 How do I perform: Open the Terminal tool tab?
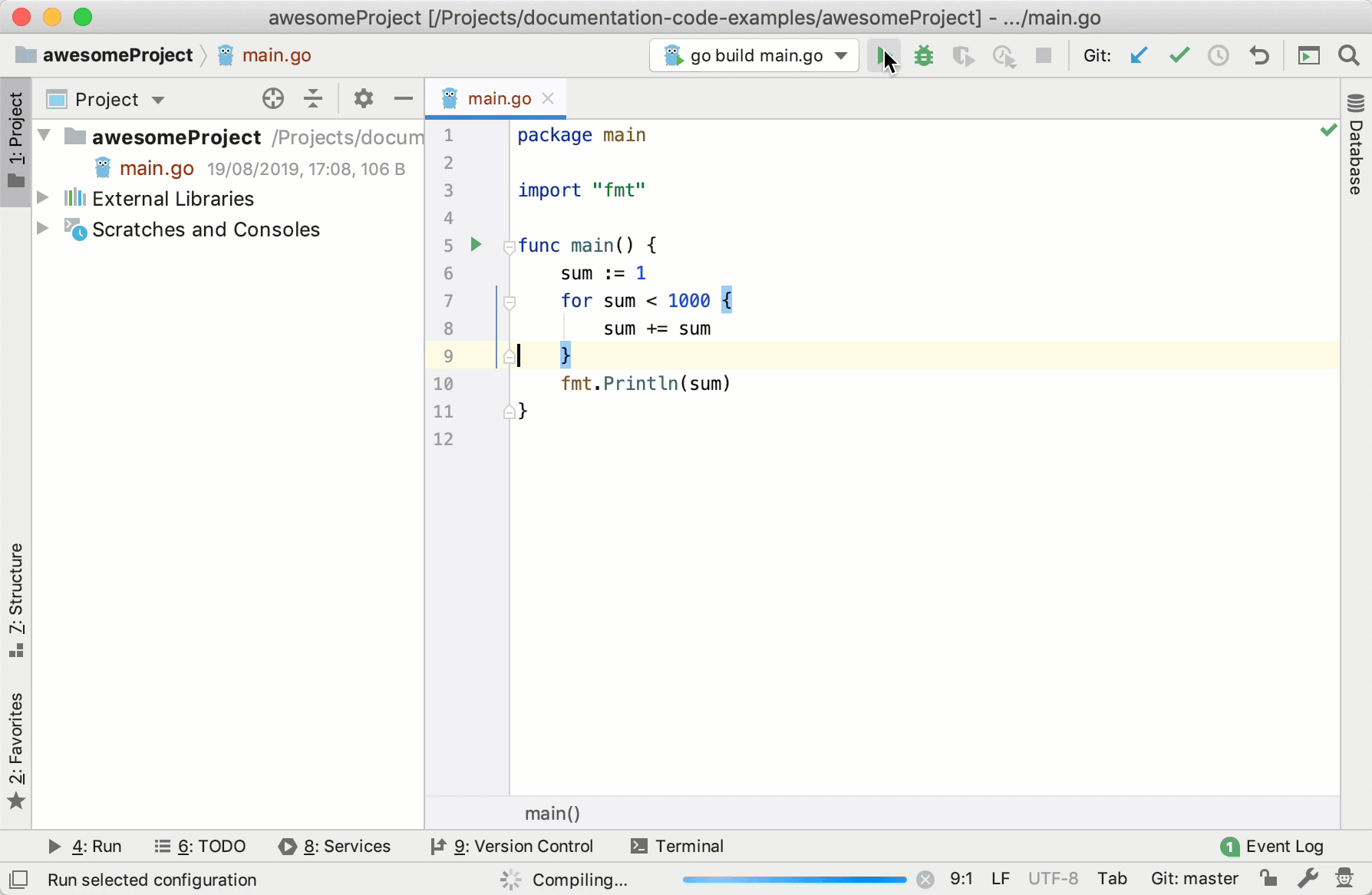tap(677, 846)
